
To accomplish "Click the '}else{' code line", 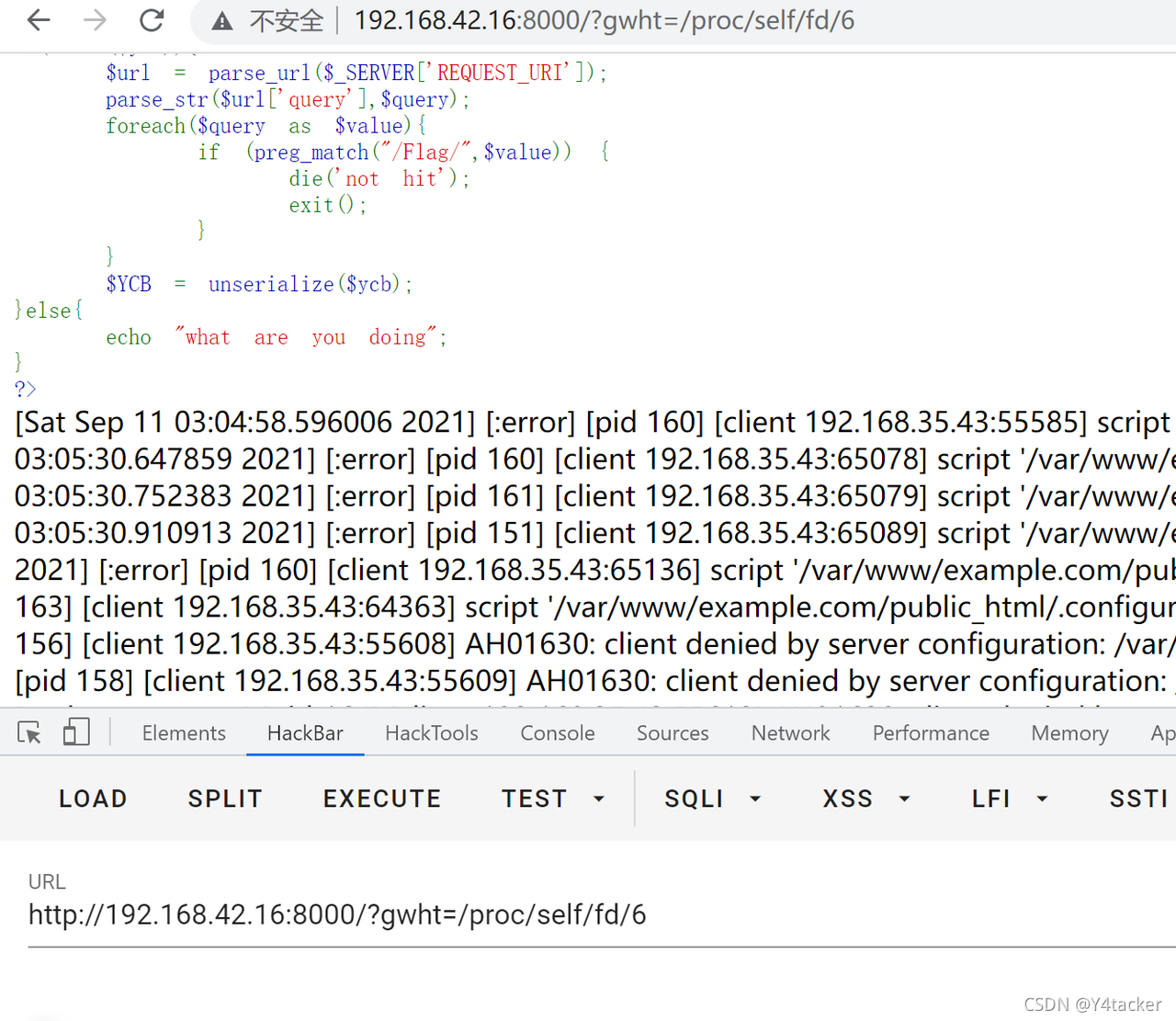I will (49, 311).
